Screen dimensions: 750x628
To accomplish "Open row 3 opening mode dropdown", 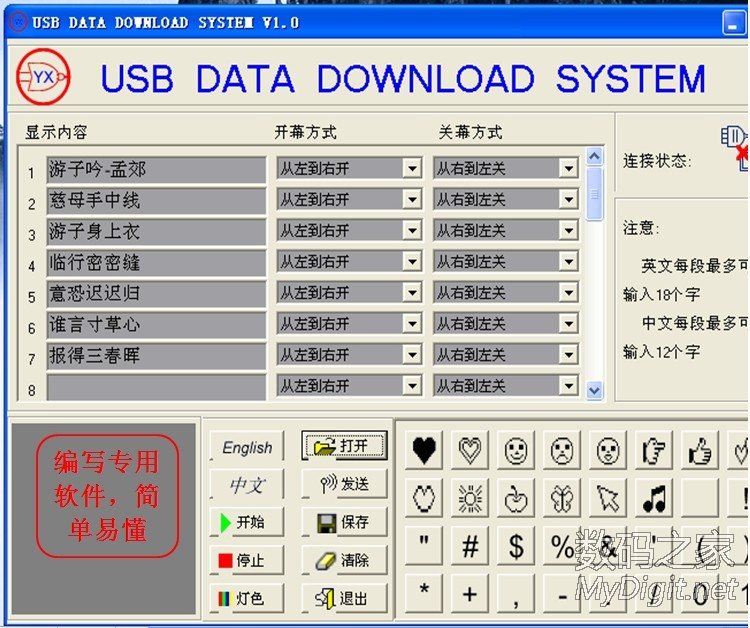I will (x=412, y=231).
